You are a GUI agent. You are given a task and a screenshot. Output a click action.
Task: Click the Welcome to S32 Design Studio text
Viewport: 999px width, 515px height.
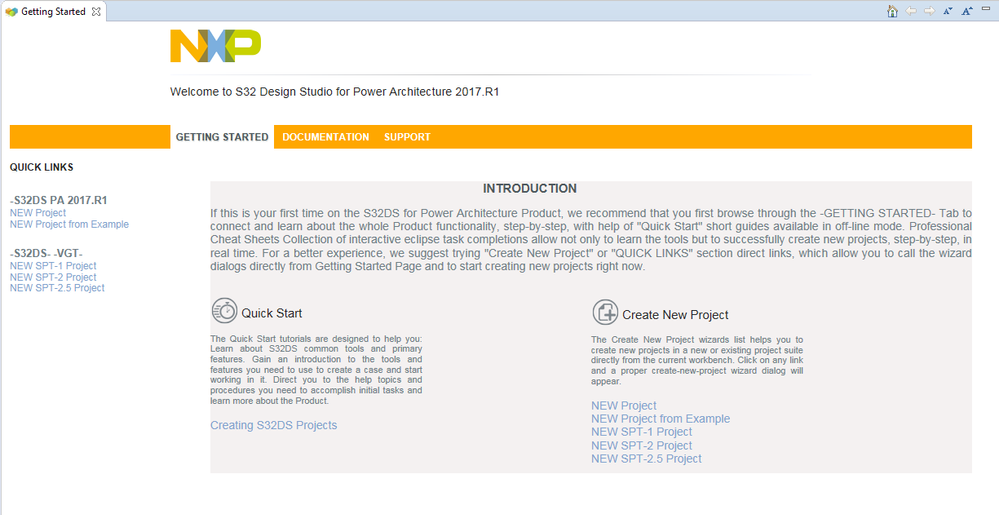pyautogui.click(x=334, y=92)
